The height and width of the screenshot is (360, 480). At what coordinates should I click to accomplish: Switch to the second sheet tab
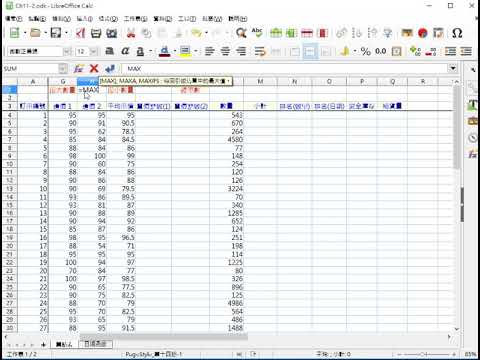95,344
